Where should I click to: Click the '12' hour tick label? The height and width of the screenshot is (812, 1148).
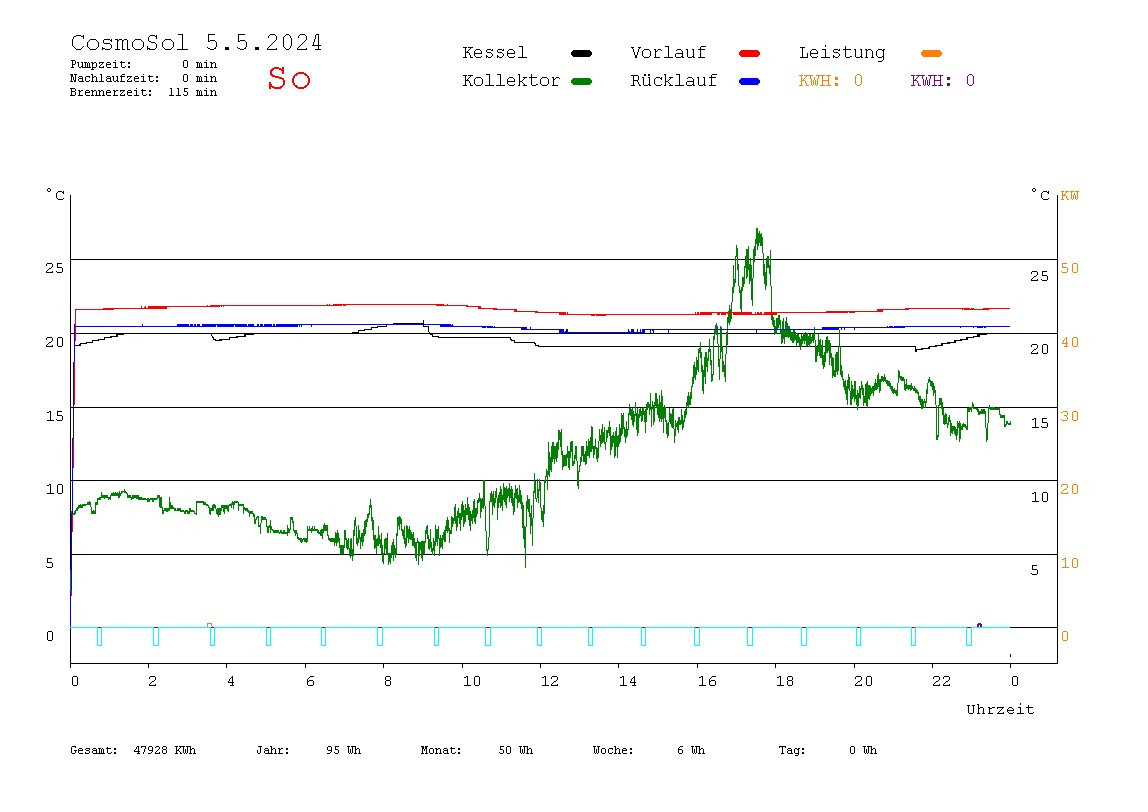click(x=550, y=682)
